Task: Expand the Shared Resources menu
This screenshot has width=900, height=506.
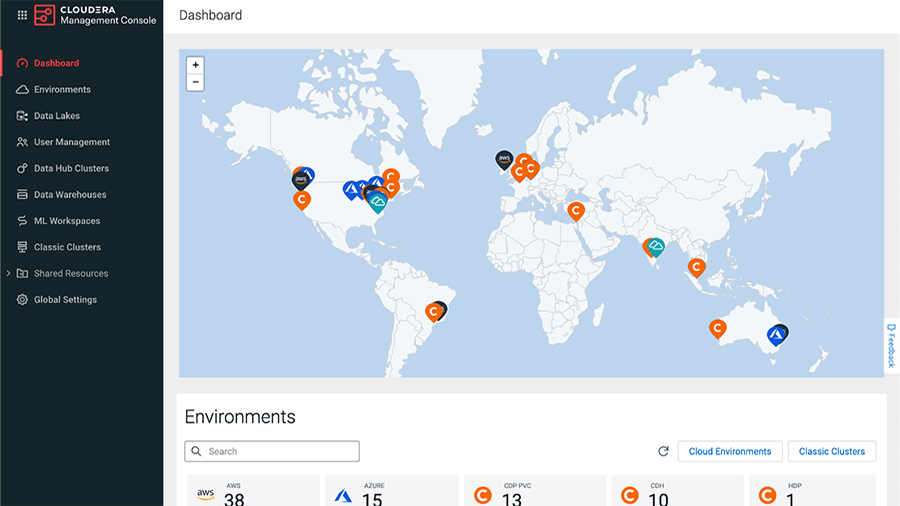Action: [8, 273]
